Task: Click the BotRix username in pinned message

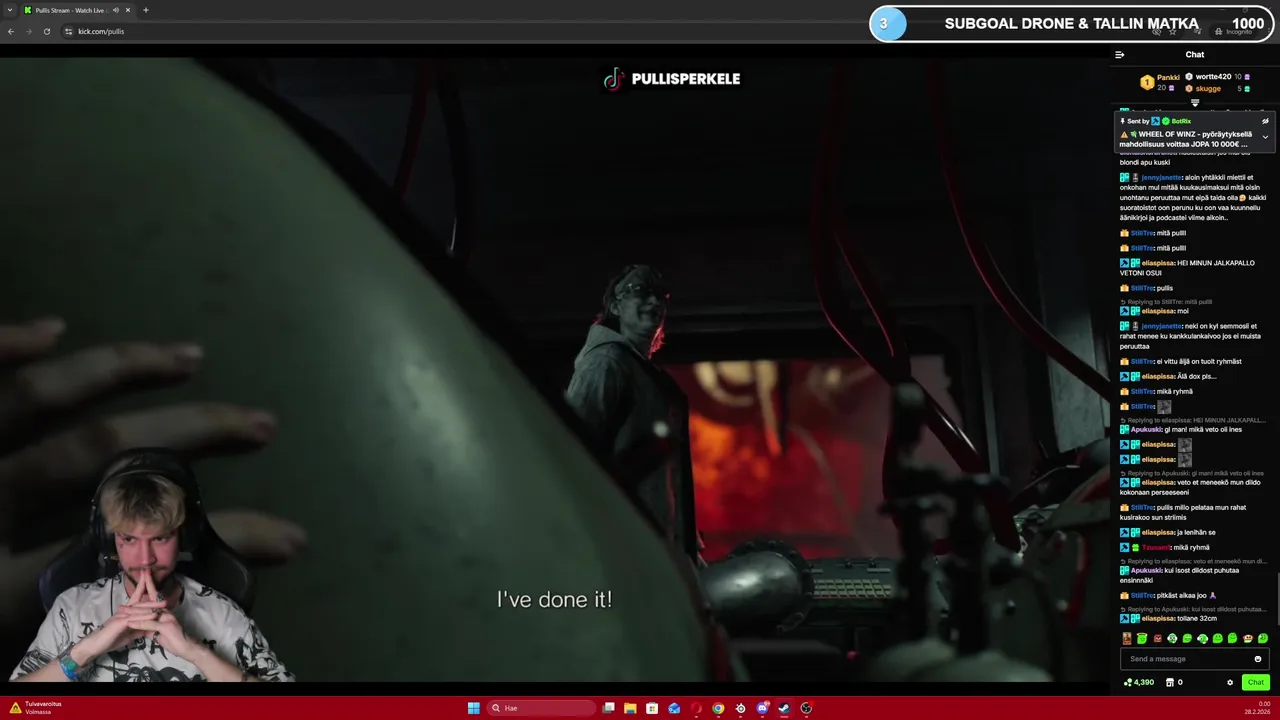Action: click(x=1181, y=121)
